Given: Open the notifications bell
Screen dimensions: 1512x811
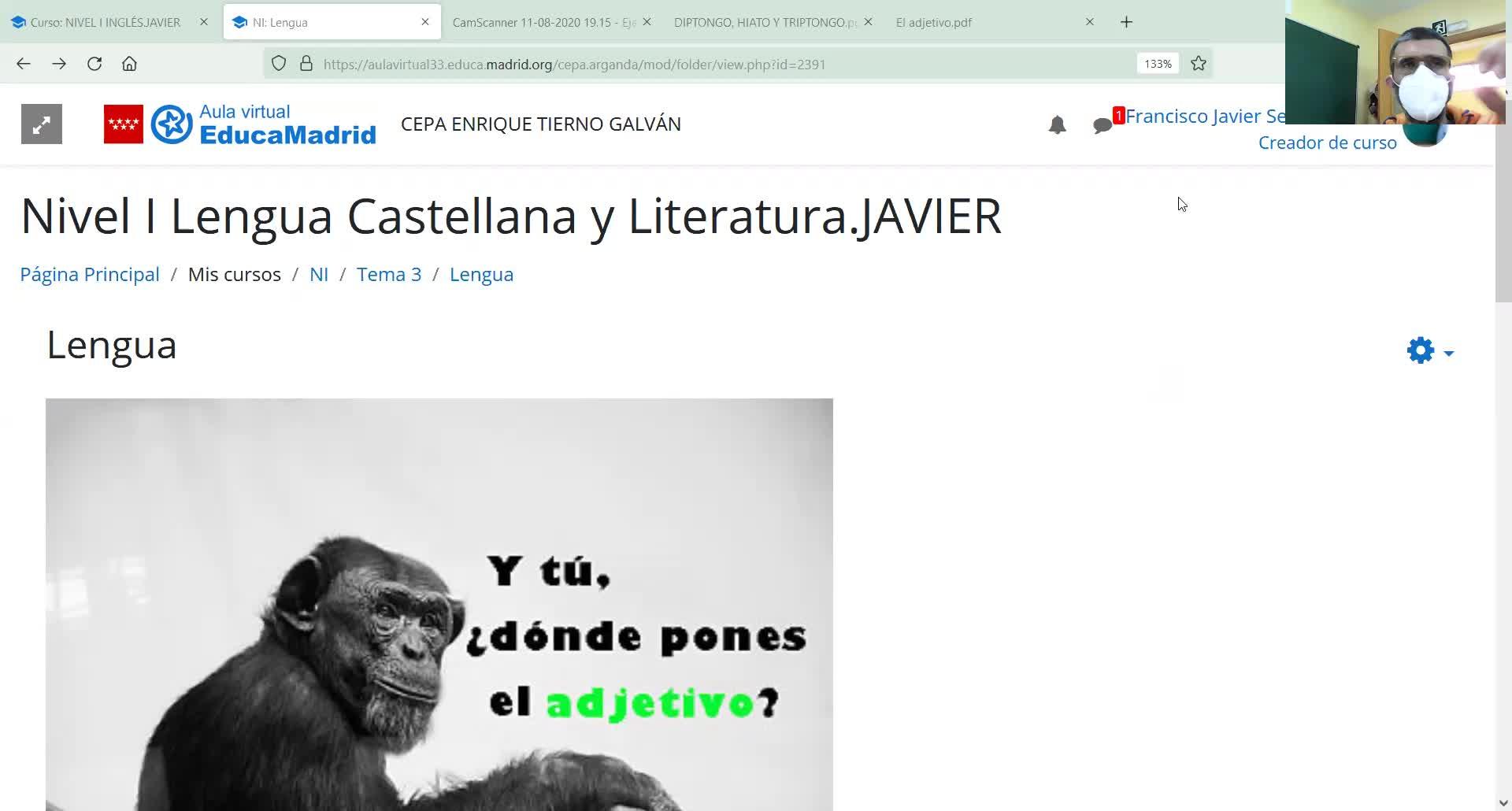Looking at the screenshot, I should coord(1057,124).
